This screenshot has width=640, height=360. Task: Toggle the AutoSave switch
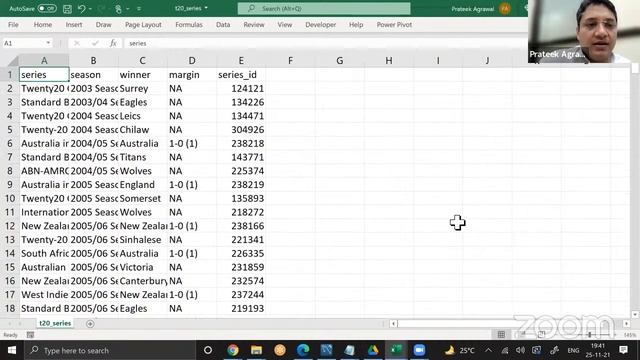point(47,8)
